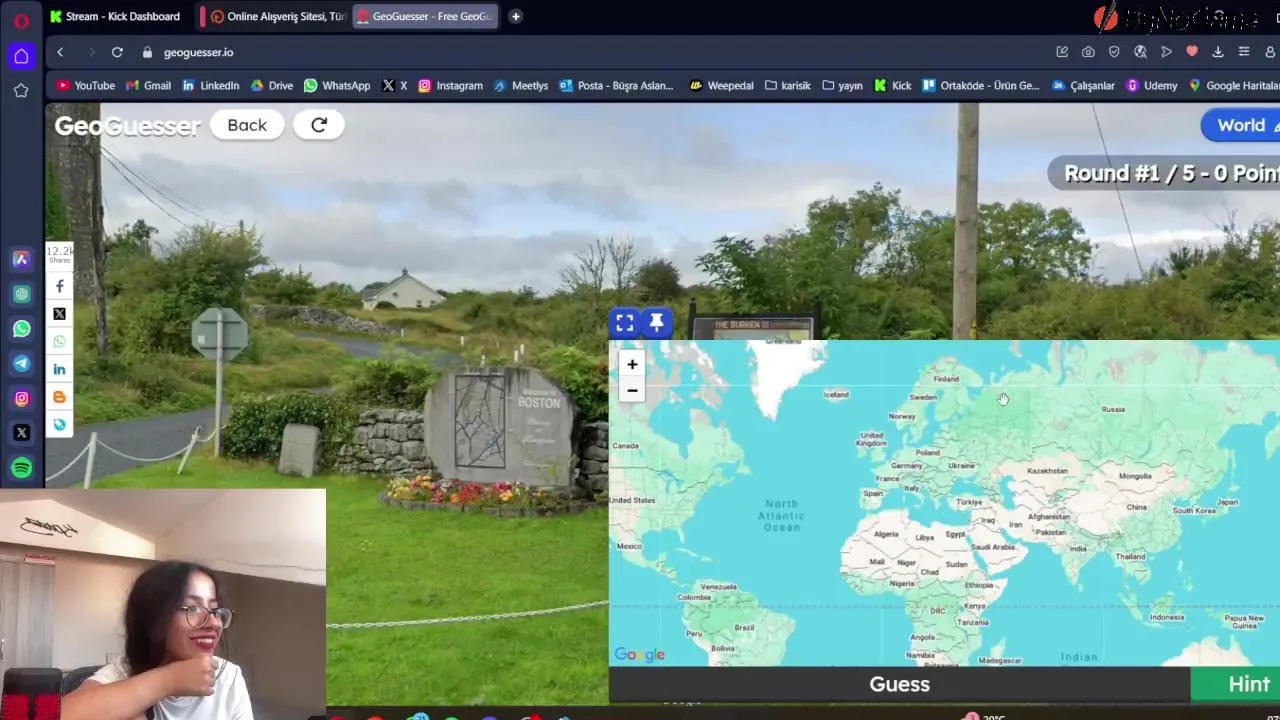Share page via Facebook share button
The width and height of the screenshot is (1280, 720).
59,286
